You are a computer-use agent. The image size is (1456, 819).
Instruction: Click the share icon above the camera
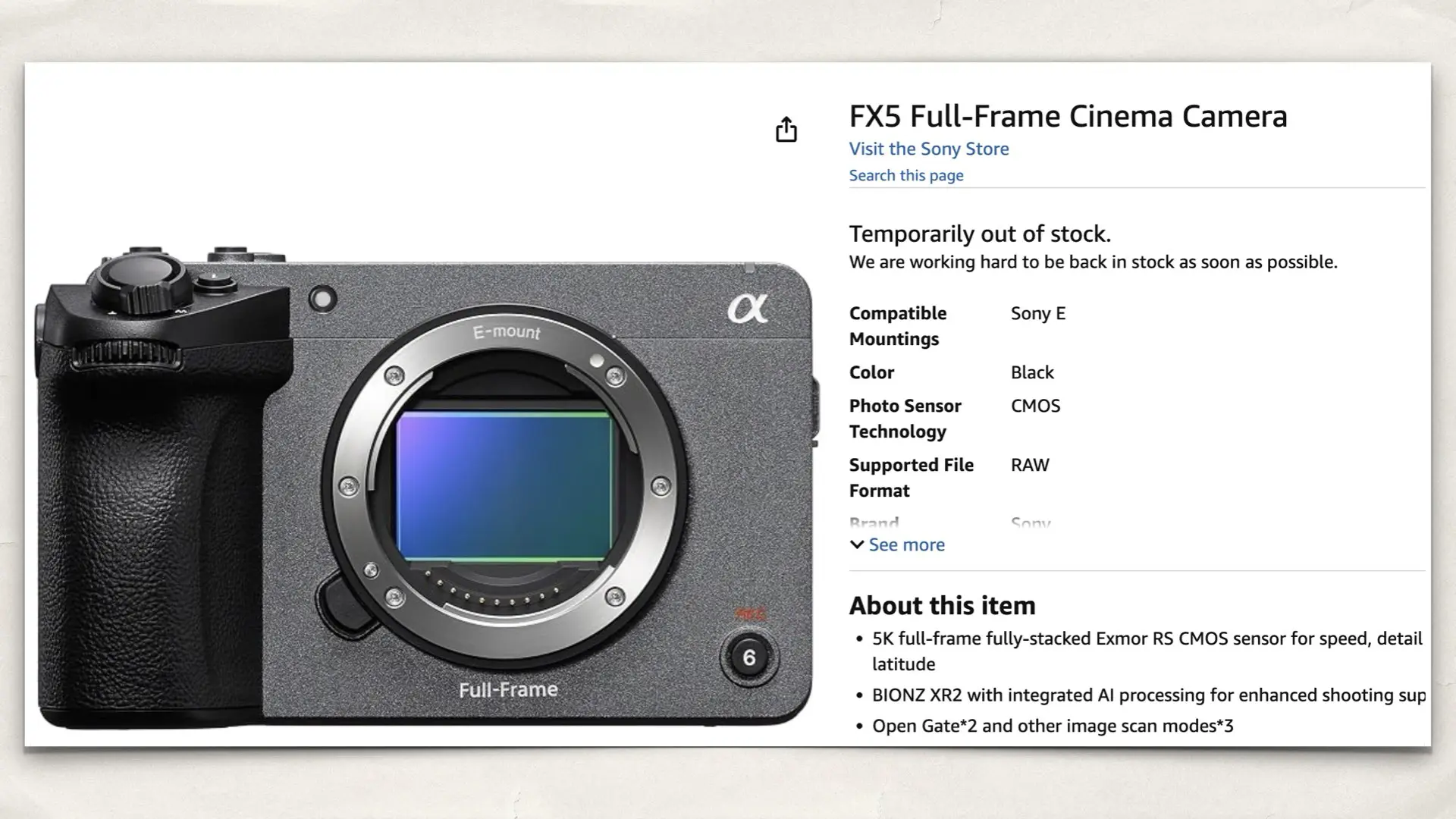[786, 130]
